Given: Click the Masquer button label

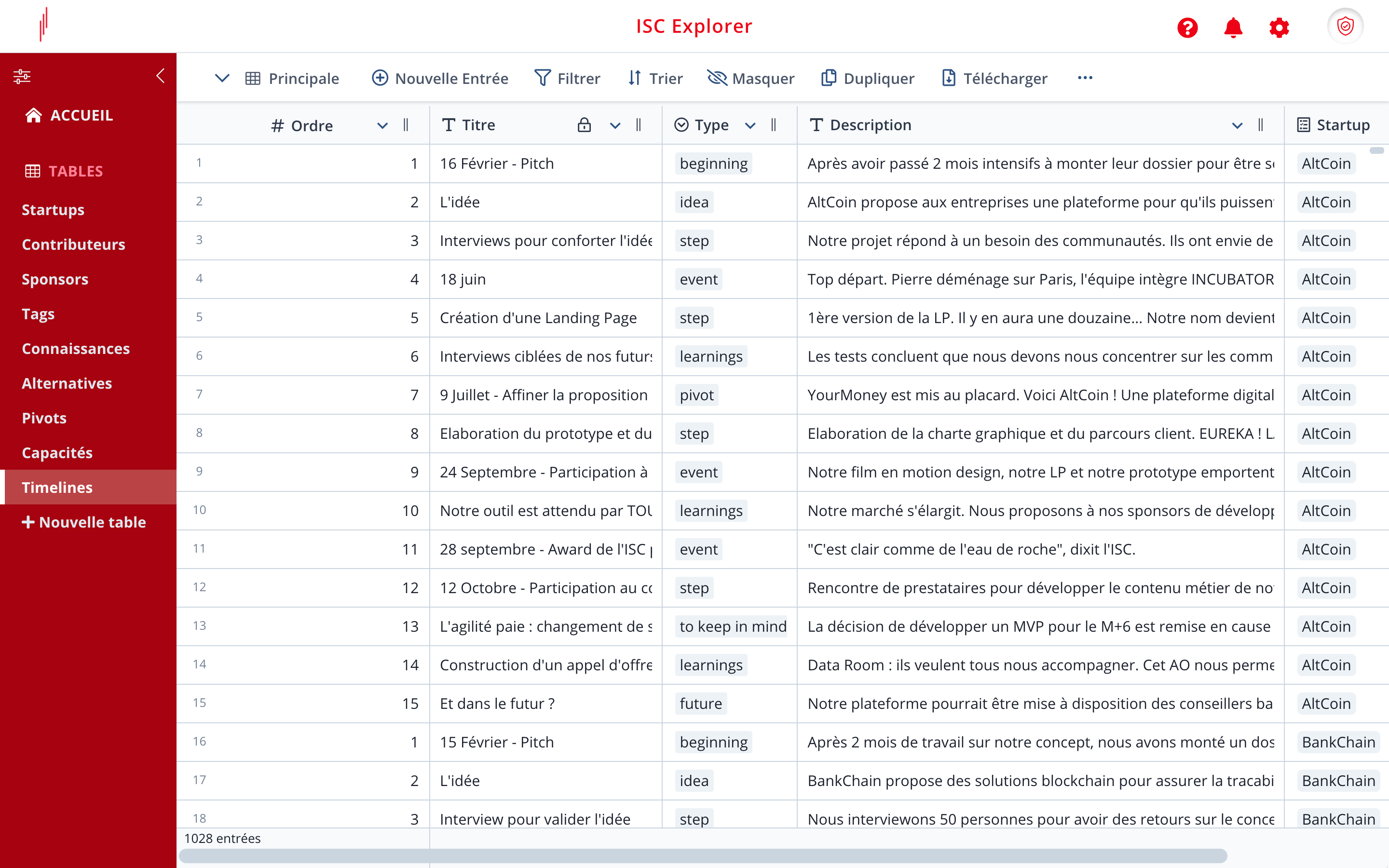Looking at the screenshot, I should coord(763,78).
